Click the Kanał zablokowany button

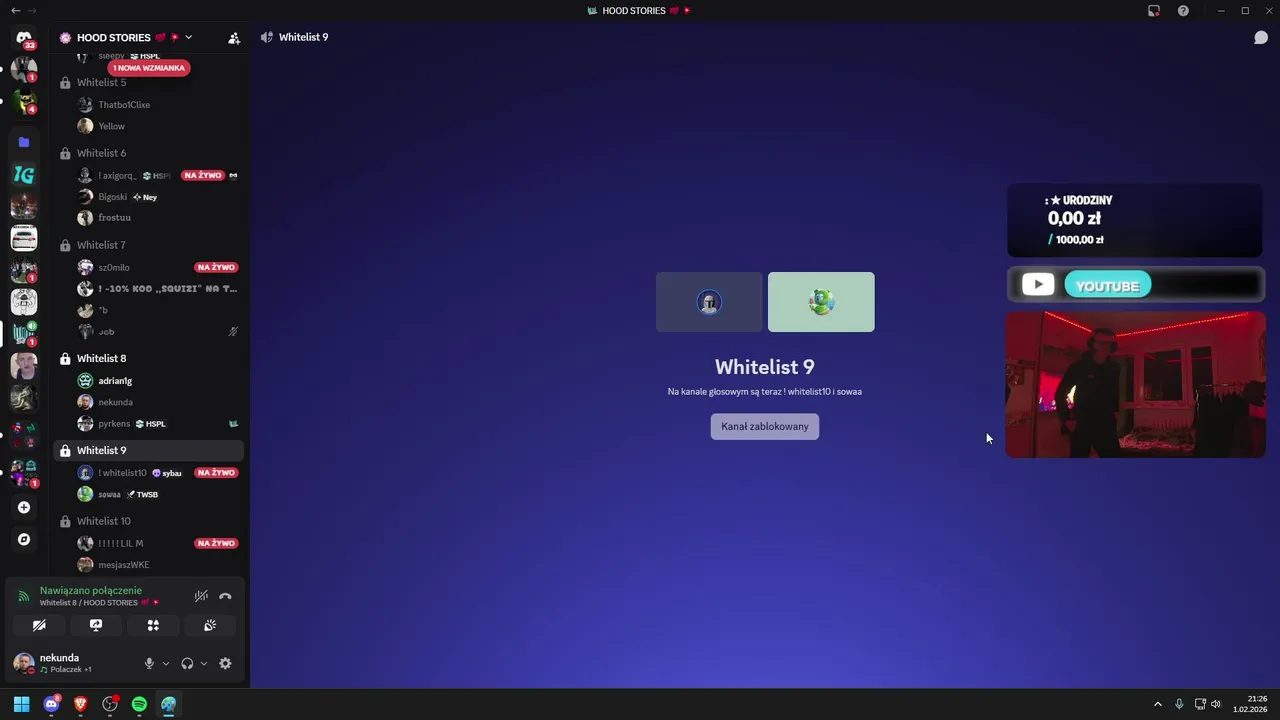pos(765,426)
